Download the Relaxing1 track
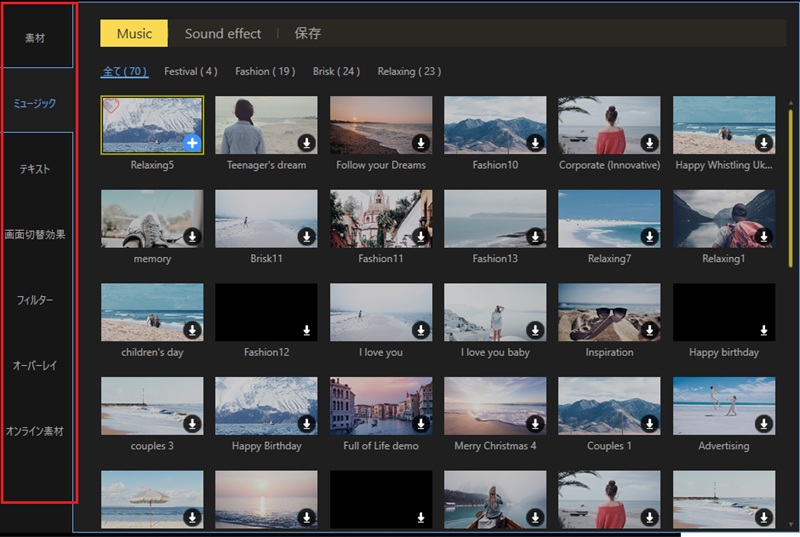This screenshot has width=800, height=537. [x=764, y=236]
